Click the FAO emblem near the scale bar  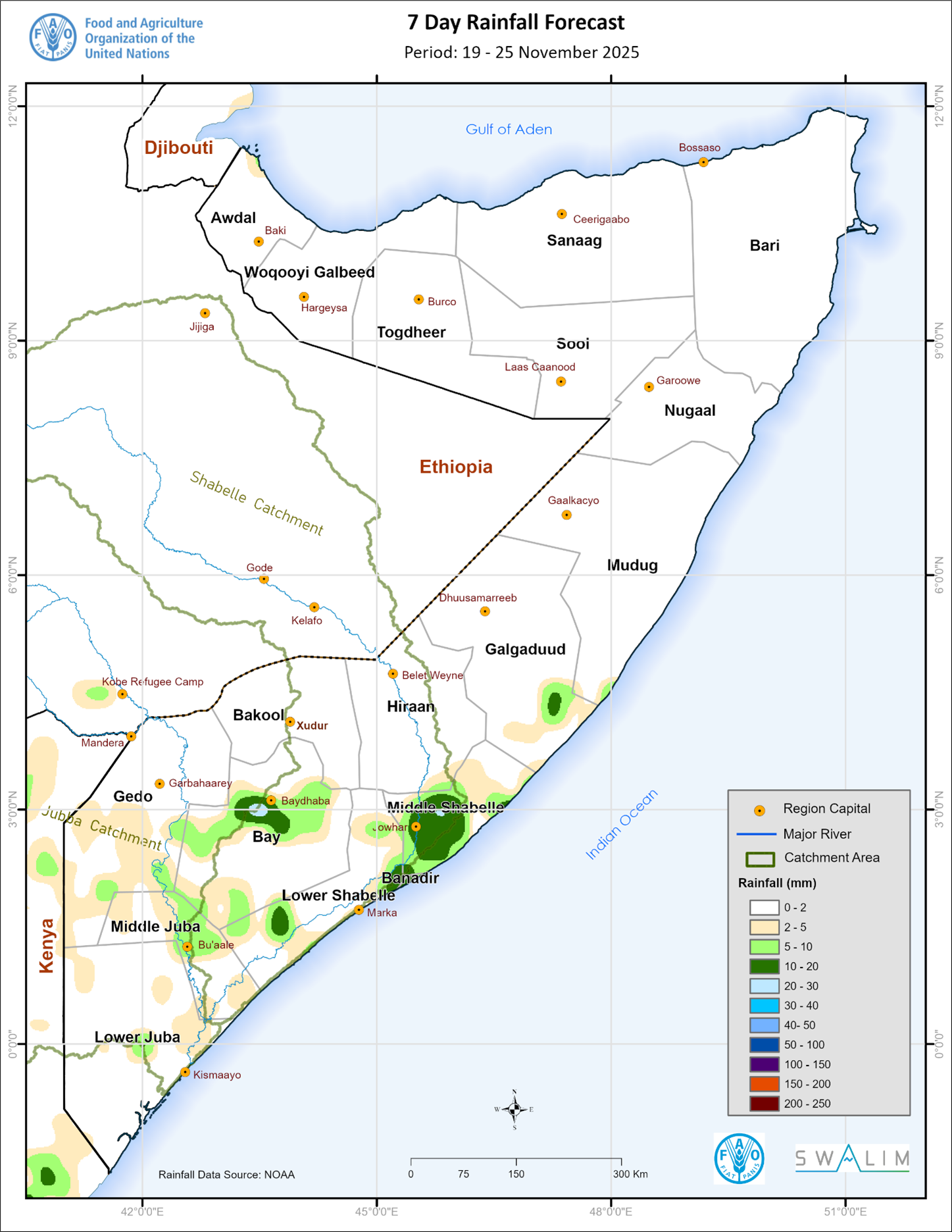coord(739,1158)
